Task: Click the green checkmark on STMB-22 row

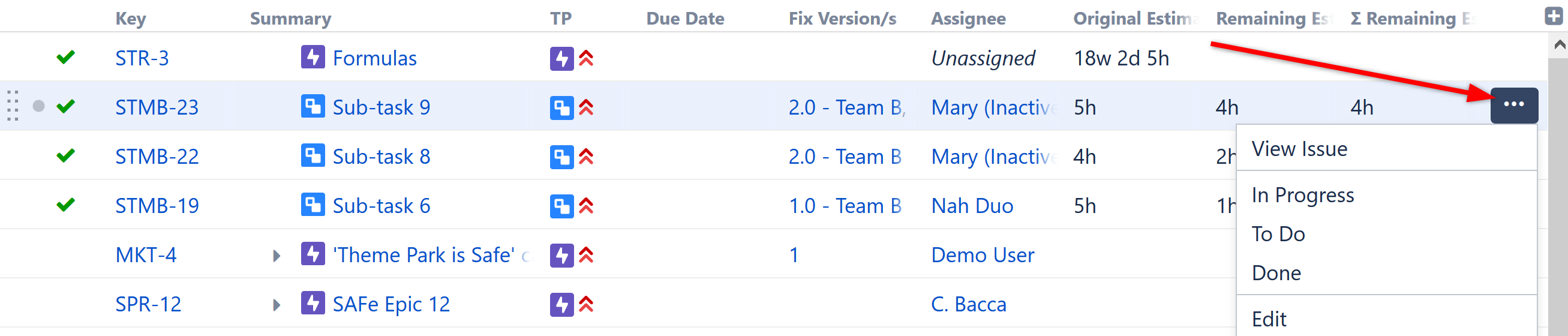Action: coord(65,156)
